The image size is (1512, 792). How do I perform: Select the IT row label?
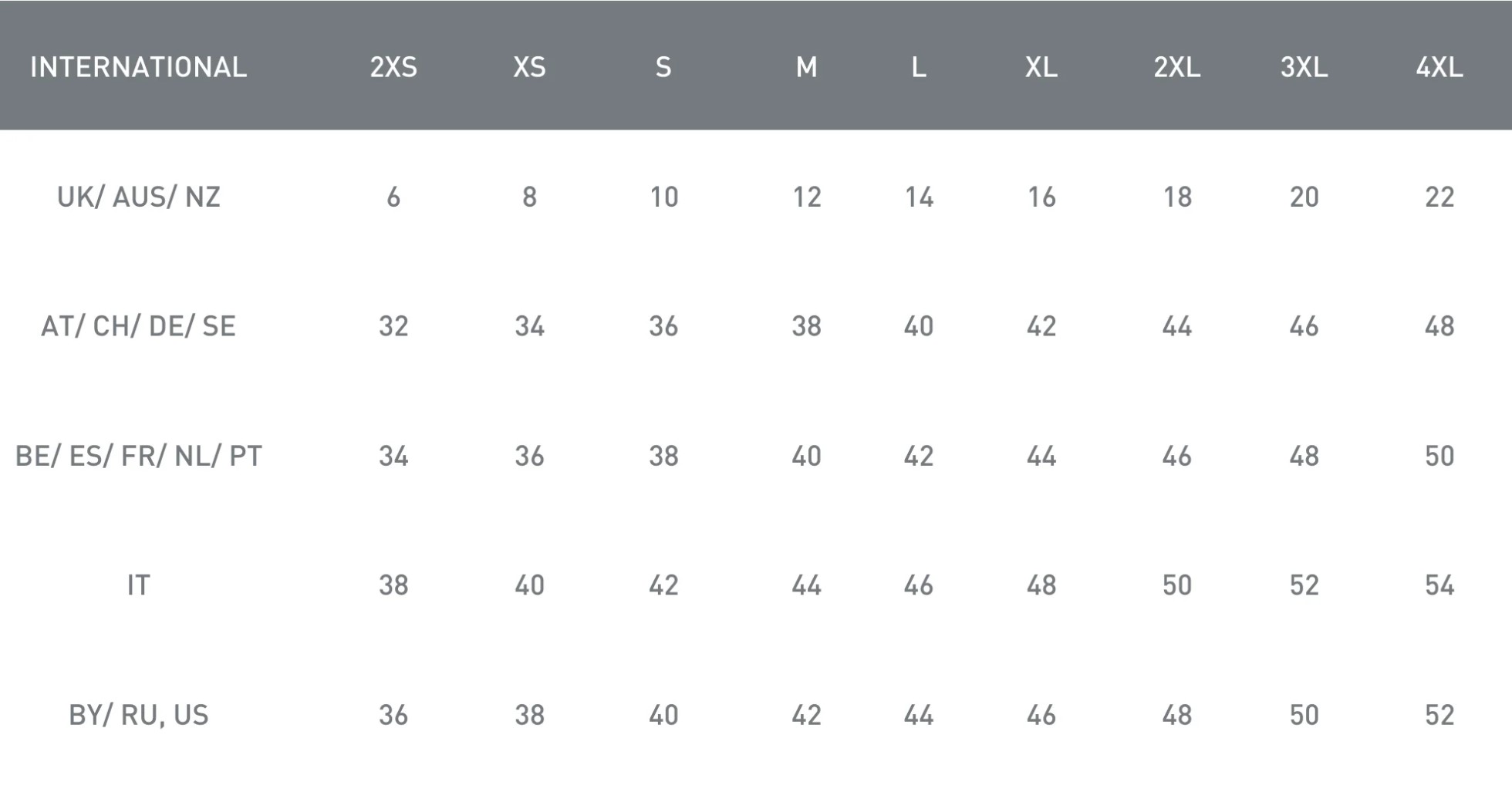(139, 585)
